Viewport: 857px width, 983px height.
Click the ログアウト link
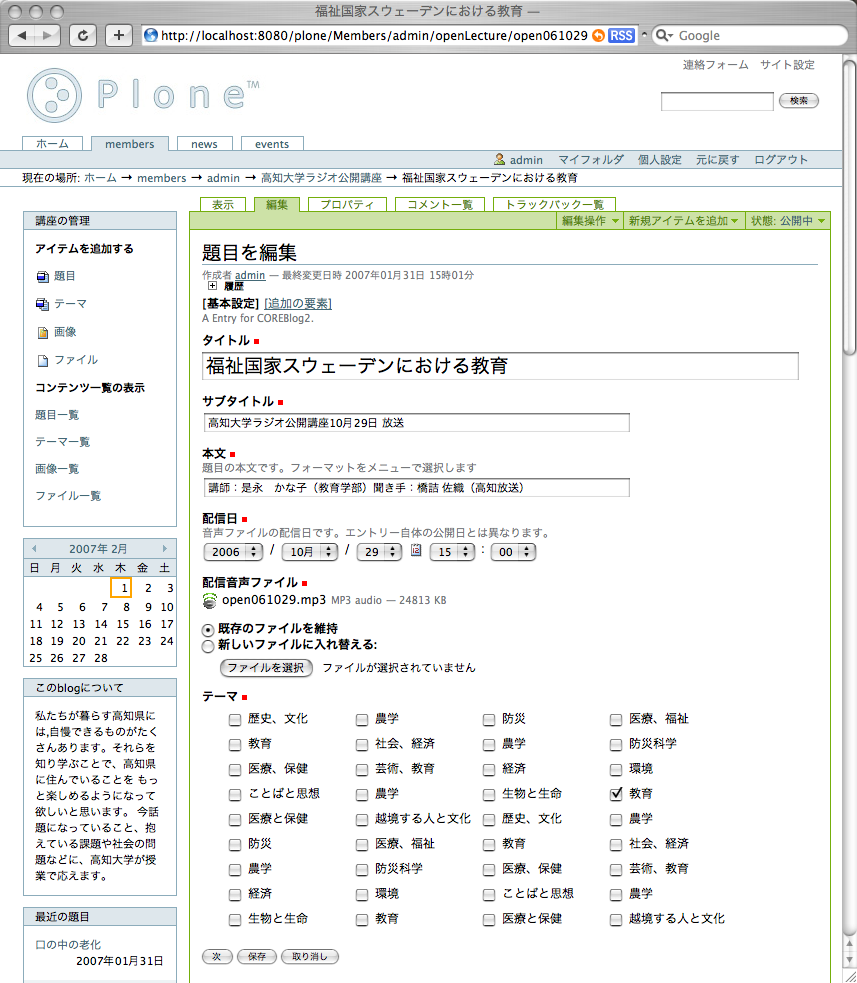(x=781, y=159)
